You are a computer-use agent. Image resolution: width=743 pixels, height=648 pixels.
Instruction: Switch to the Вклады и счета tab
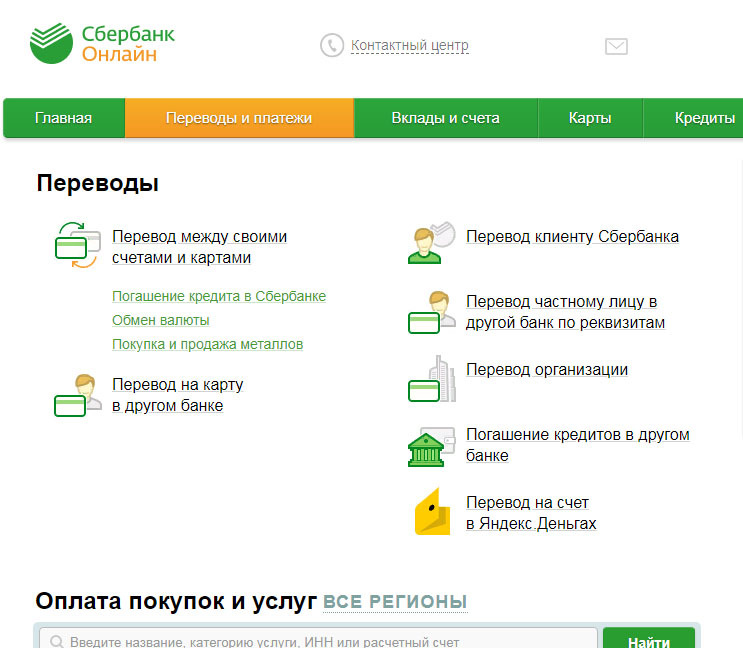[445, 118]
